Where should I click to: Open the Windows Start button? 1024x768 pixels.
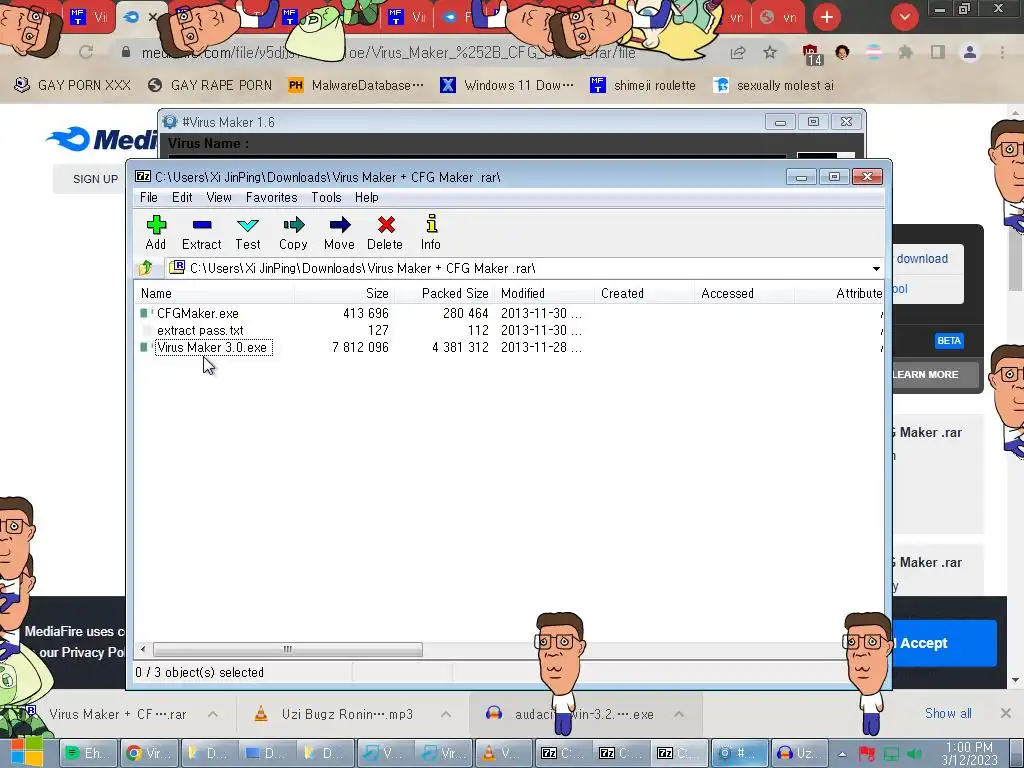tap(26, 751)
